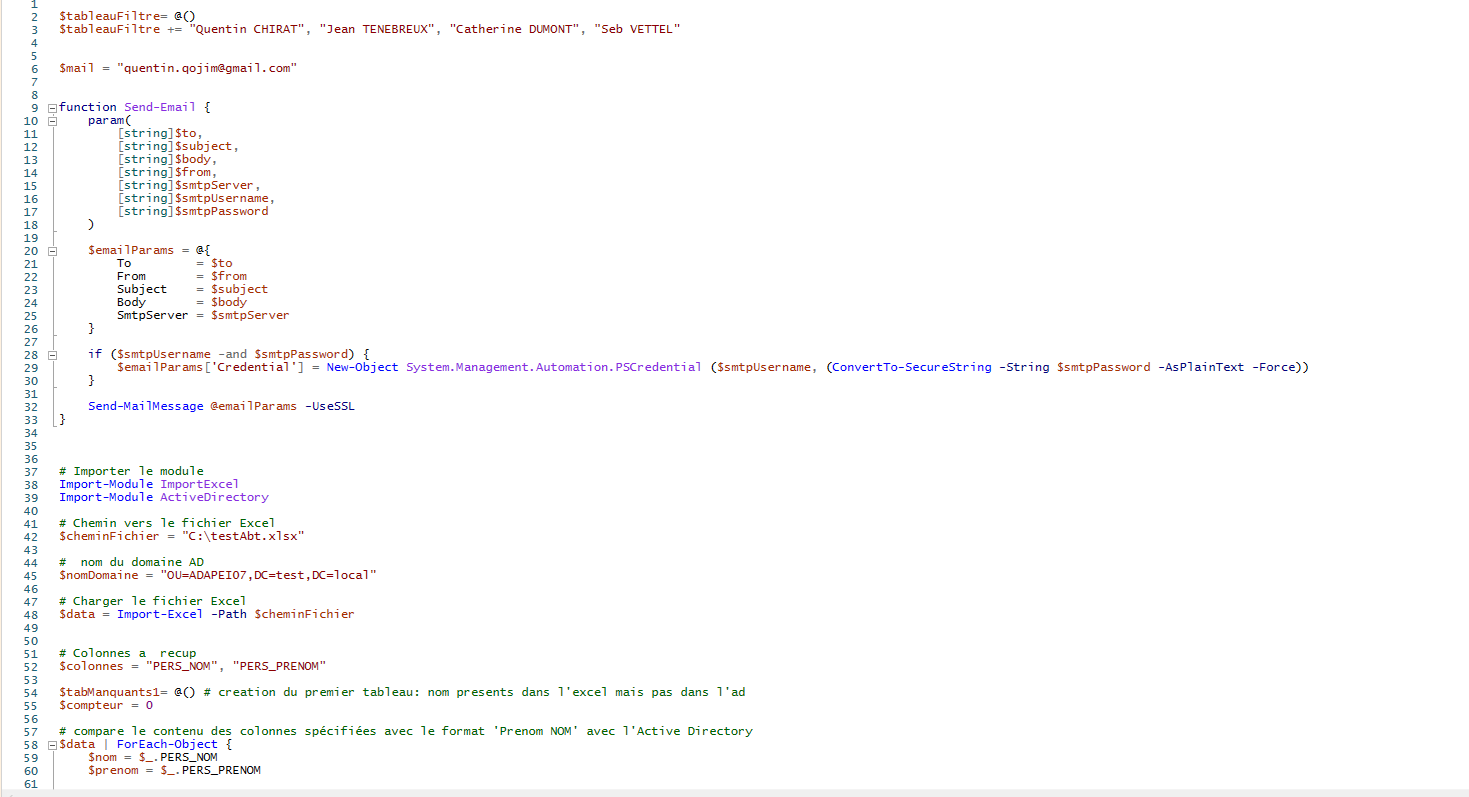Click the Subject key in the hashtable

[x=142, y=289]
